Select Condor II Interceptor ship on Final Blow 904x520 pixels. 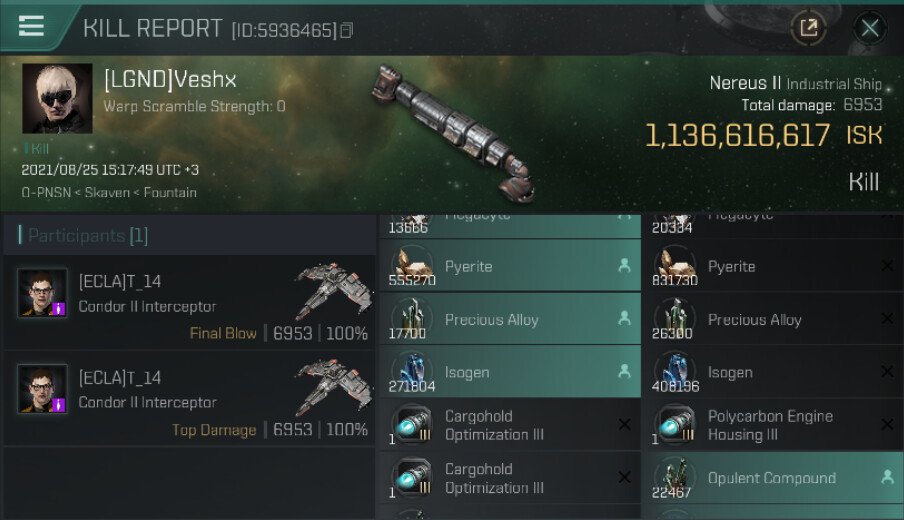333,291
